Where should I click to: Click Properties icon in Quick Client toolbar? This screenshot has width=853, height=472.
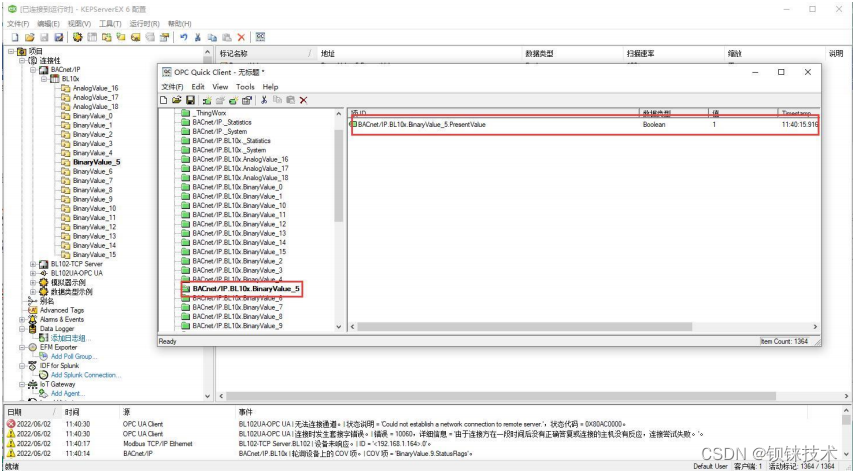click(247, 100)
